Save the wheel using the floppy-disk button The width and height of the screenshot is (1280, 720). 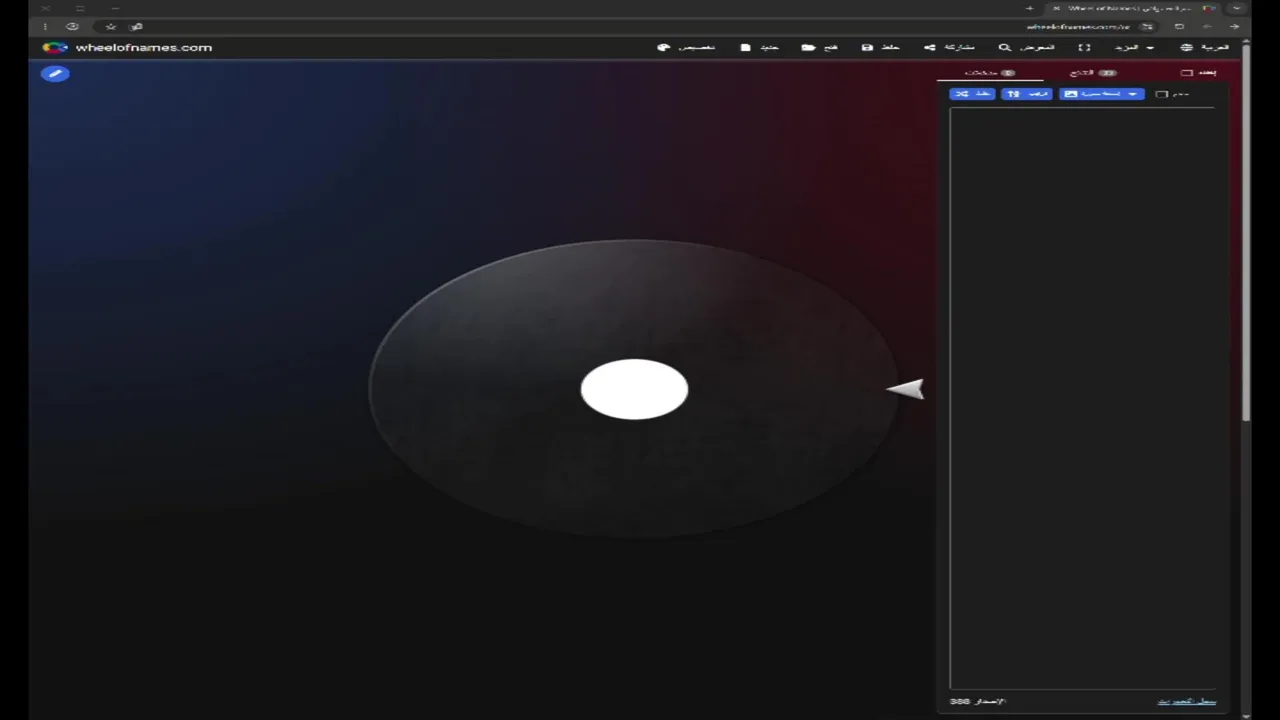pyautogui.click(x=881, y=47)
